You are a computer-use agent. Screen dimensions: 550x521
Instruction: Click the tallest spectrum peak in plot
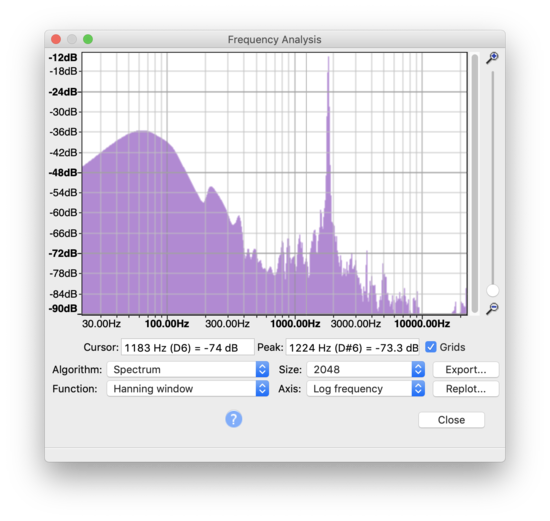[x=329, y=61]
